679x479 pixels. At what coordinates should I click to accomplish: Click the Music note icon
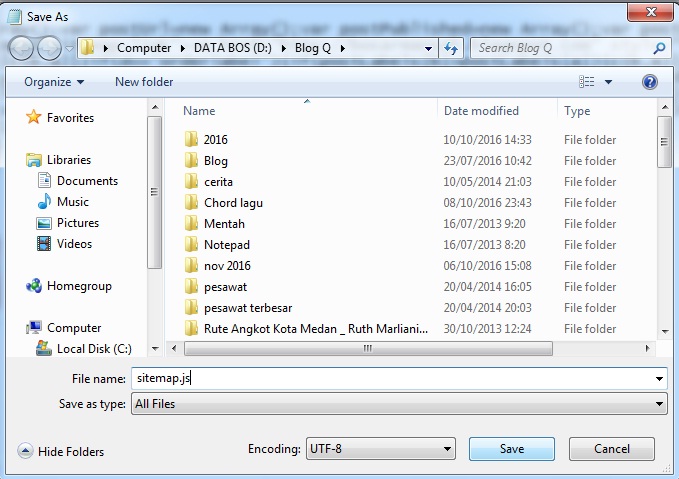point(44,201)
